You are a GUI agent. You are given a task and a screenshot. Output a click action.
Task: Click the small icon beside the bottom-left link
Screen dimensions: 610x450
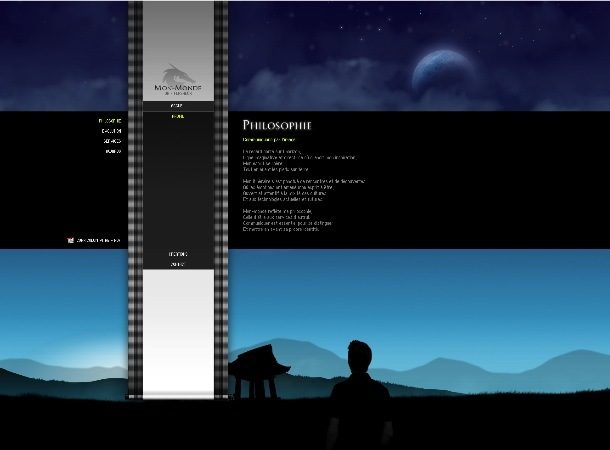pos(70,240)
